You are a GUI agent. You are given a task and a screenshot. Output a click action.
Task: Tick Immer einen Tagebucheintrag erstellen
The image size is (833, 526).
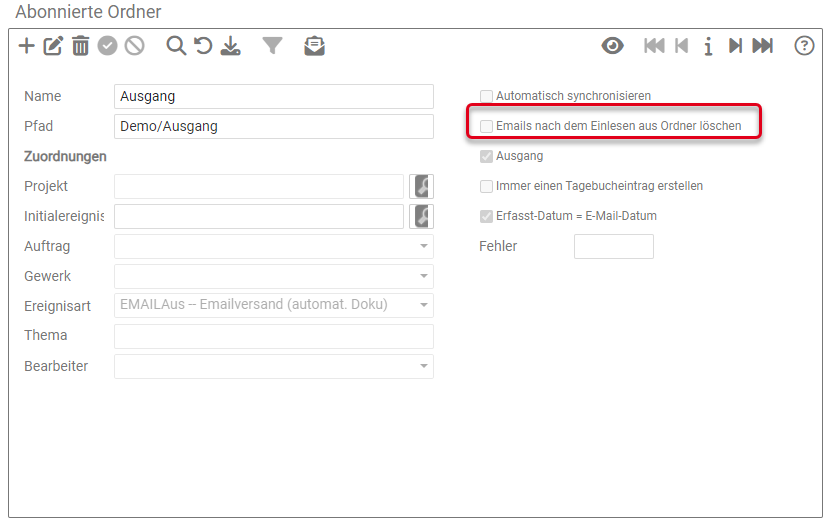tap(487, 186)
